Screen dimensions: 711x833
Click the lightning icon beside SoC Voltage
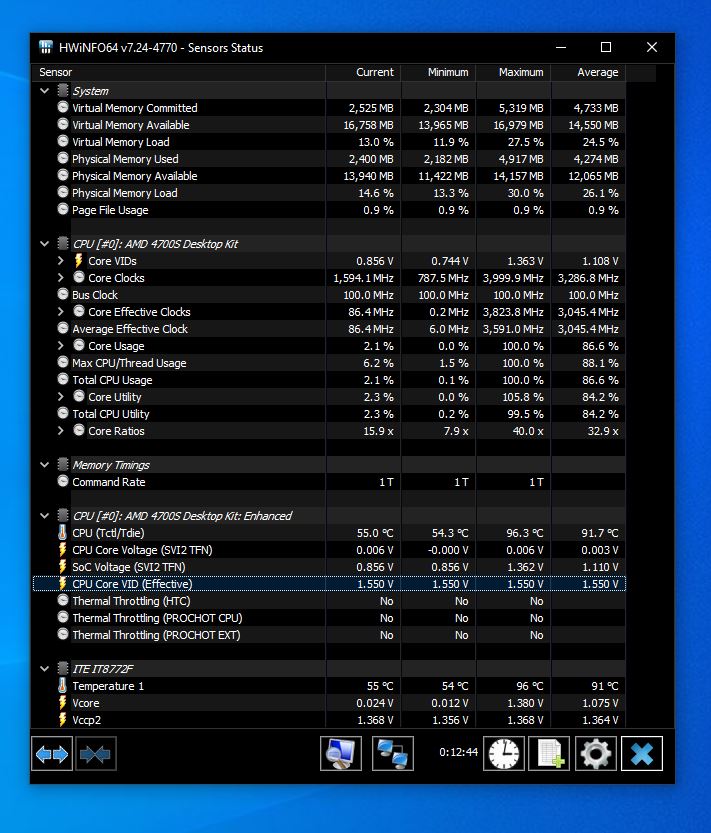coord(63,567)
